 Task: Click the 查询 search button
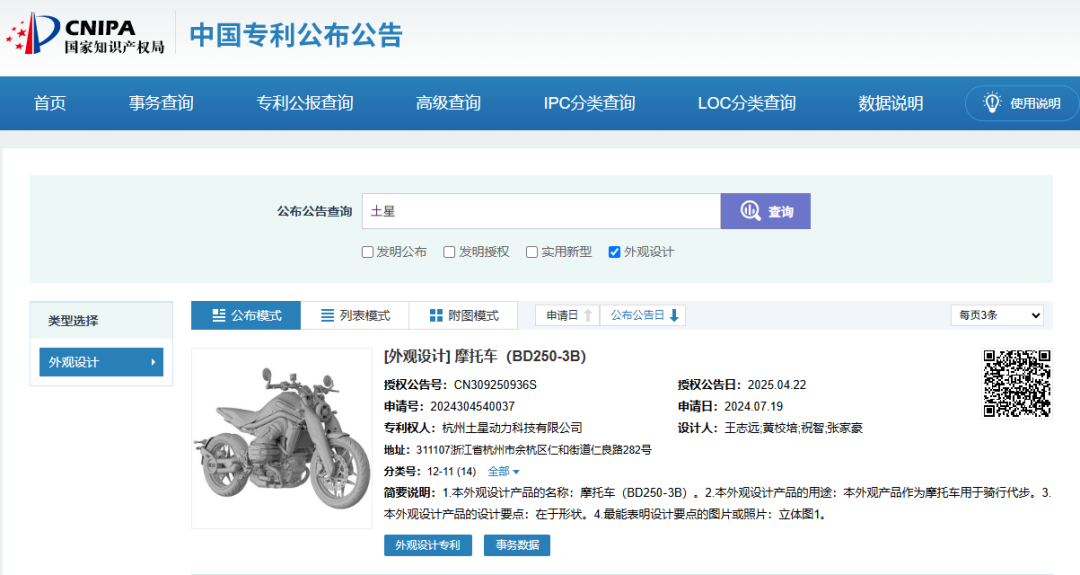(x=765, y=211)
